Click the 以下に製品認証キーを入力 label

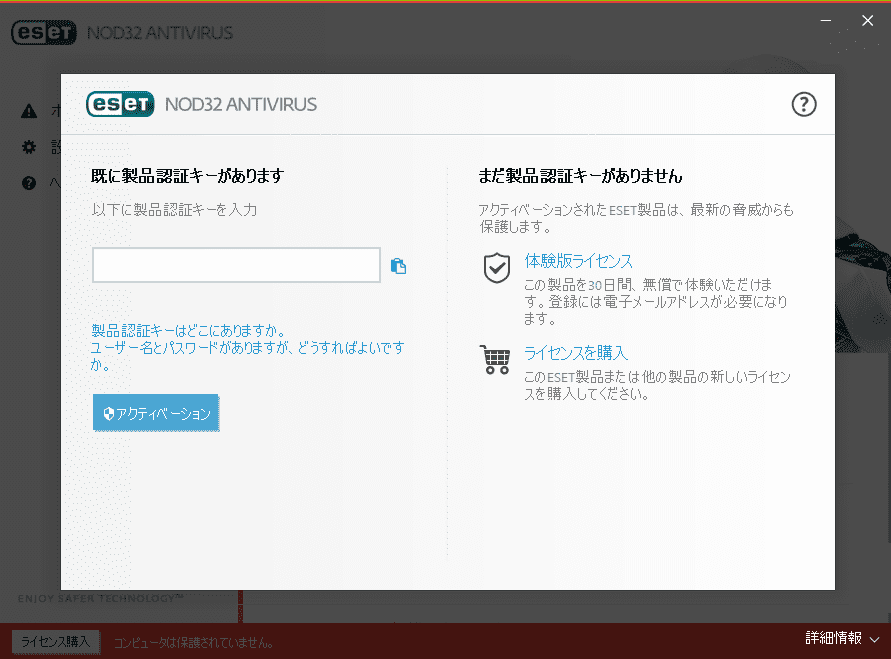pos(174,210)
